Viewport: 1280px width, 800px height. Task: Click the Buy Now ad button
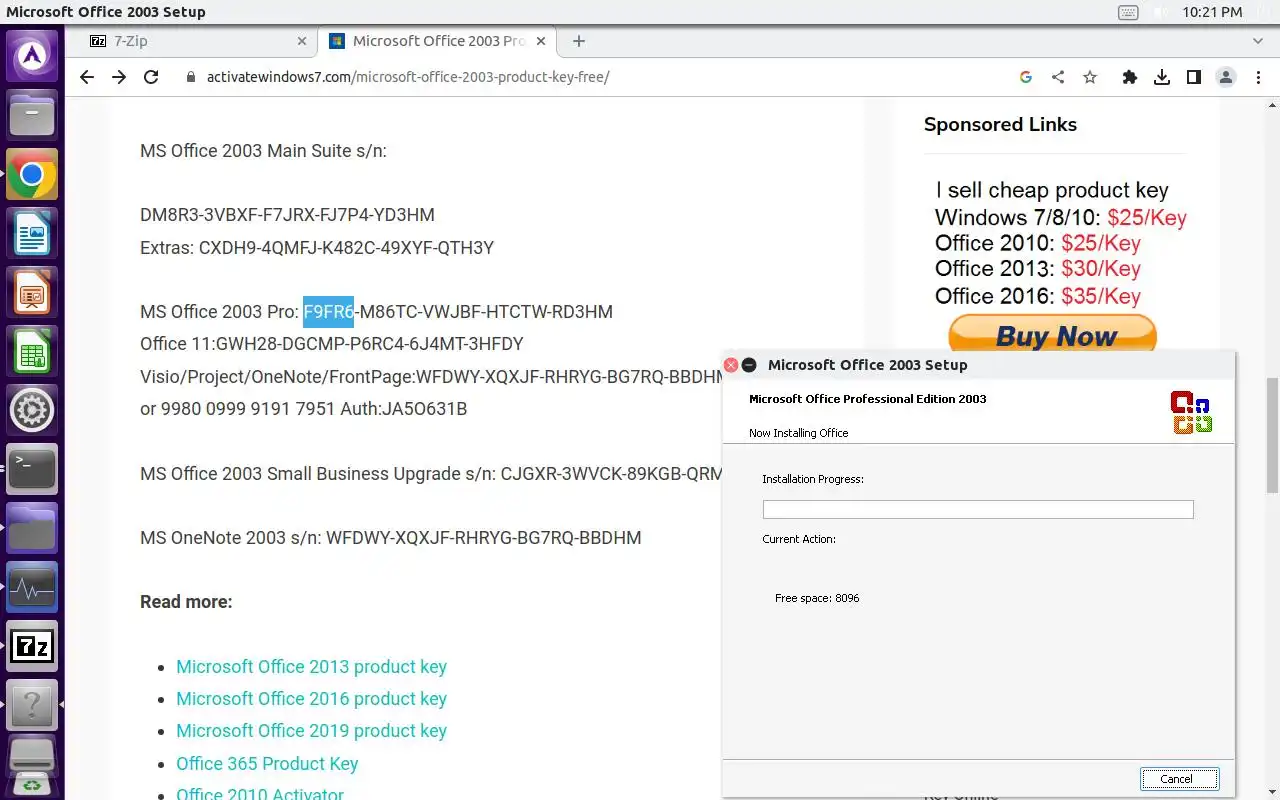point(1052,336)
